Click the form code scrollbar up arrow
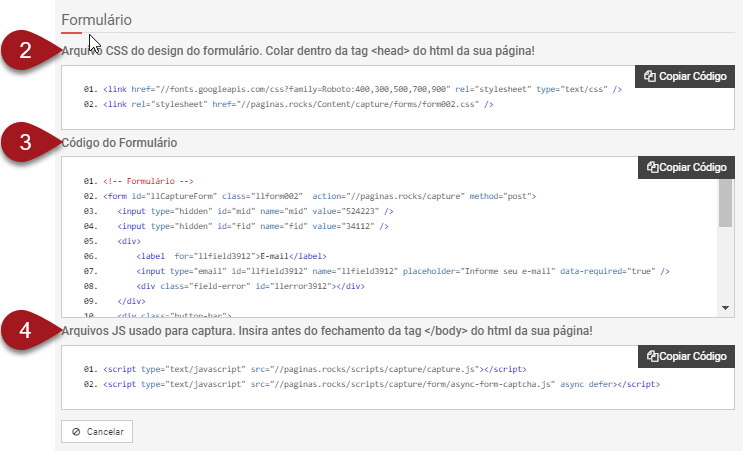Viewport: 743px width, 451px height. (726, 186)
